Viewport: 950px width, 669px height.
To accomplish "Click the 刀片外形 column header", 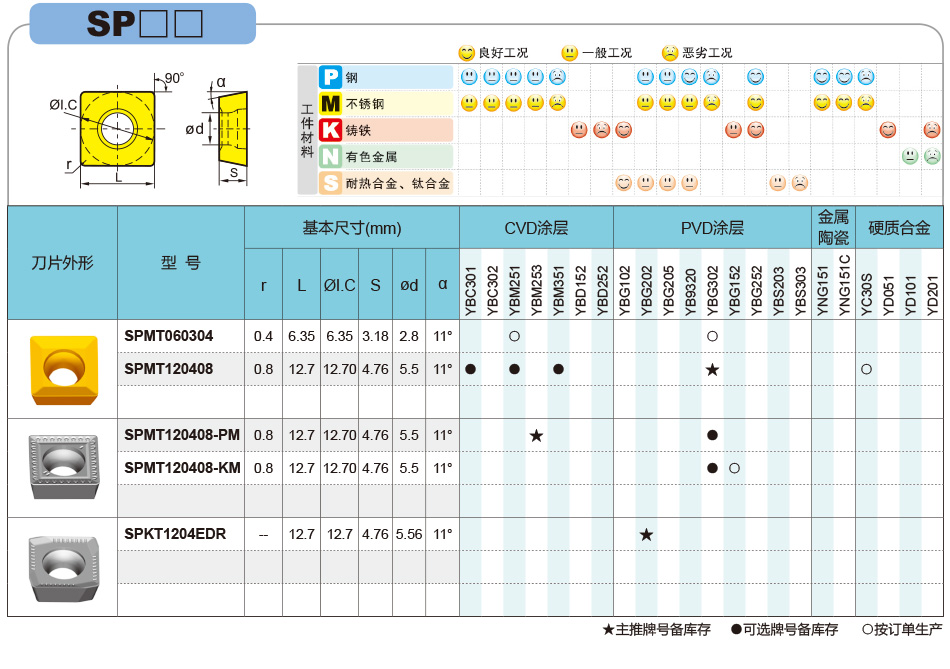I will (62, 263).
